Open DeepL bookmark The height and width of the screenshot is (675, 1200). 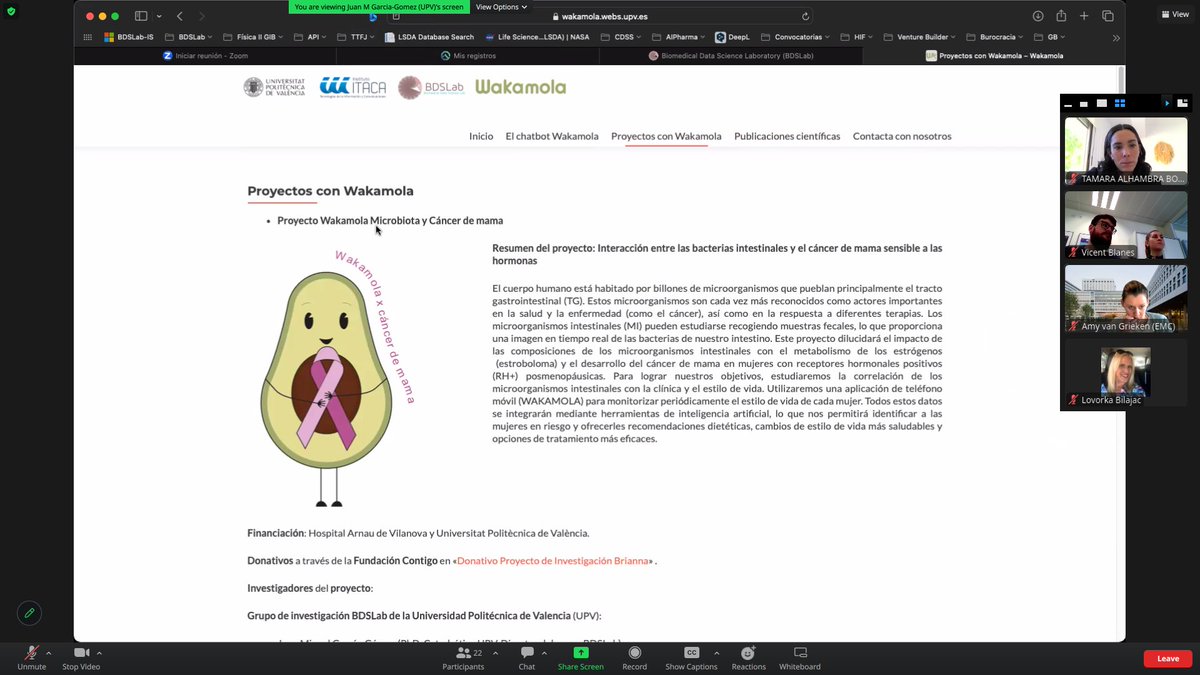(733, 37)
